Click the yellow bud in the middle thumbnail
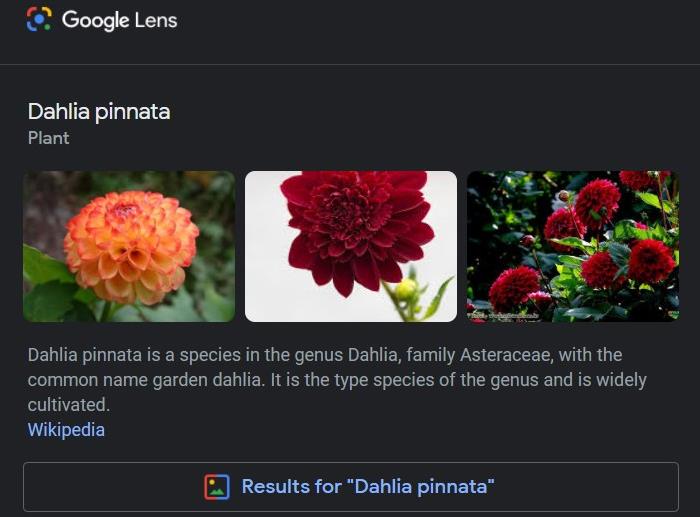 405,289
